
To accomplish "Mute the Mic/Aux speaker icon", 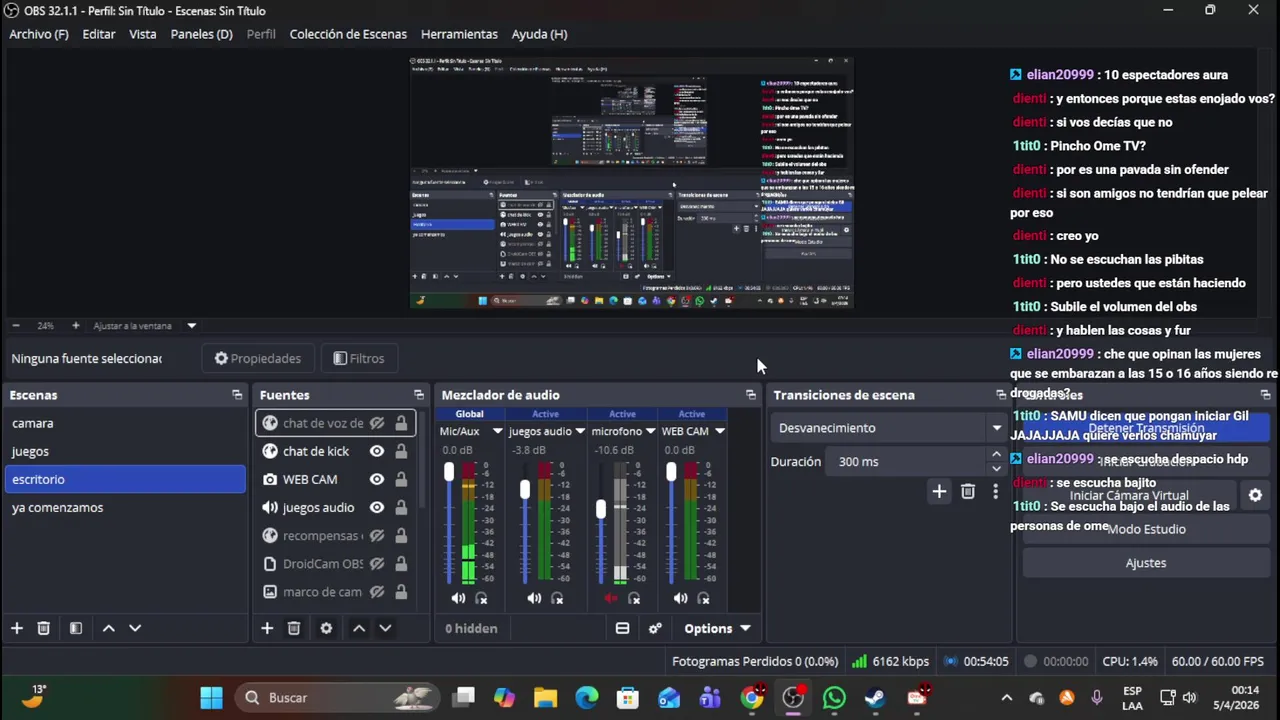I will click(x=458, y=598).
